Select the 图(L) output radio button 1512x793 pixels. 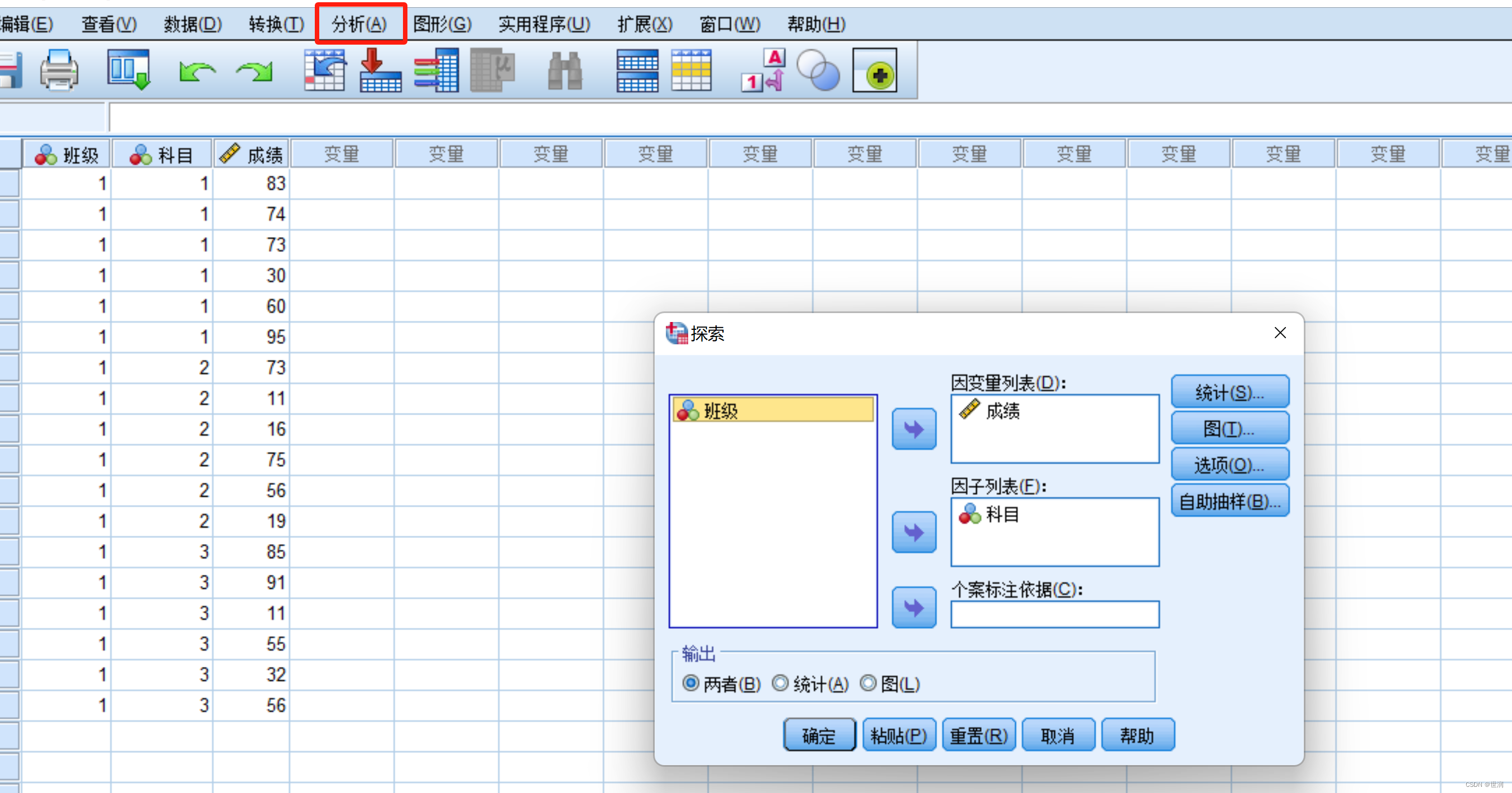click(x=868, y=683)
